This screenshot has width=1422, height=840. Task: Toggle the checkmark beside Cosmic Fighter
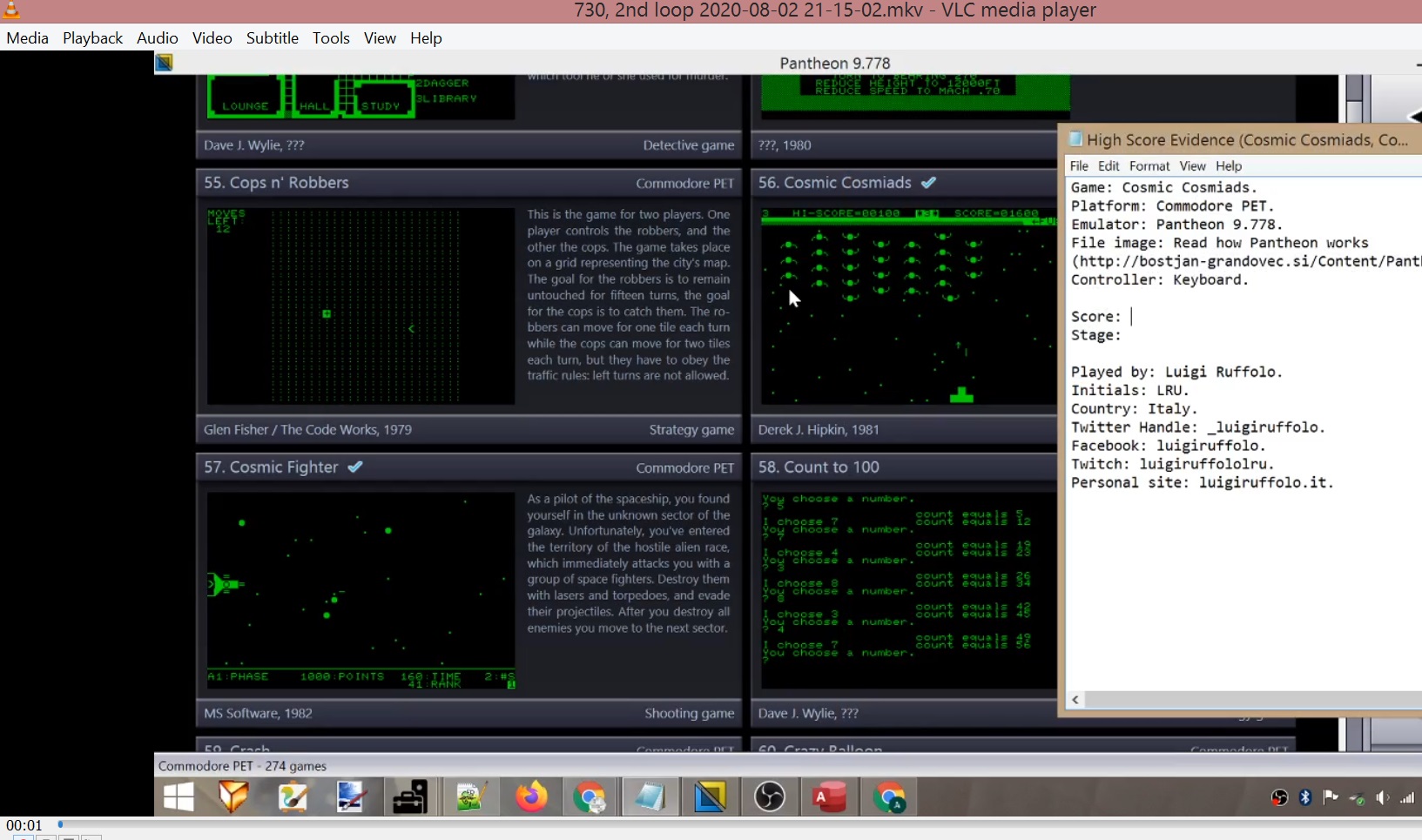click(355, 467)
